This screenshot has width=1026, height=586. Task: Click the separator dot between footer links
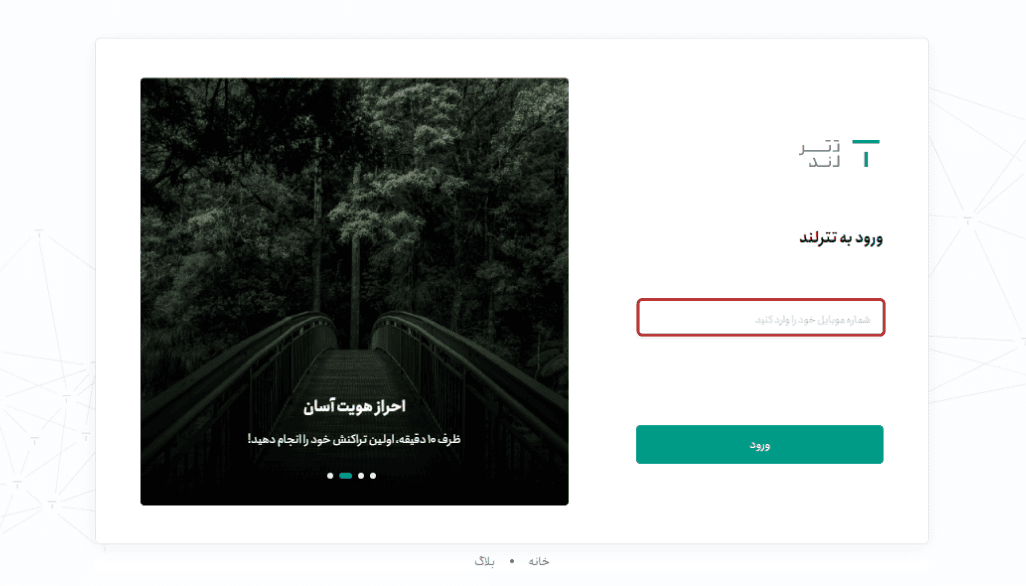pyautogui.click(x=512, y=561)
